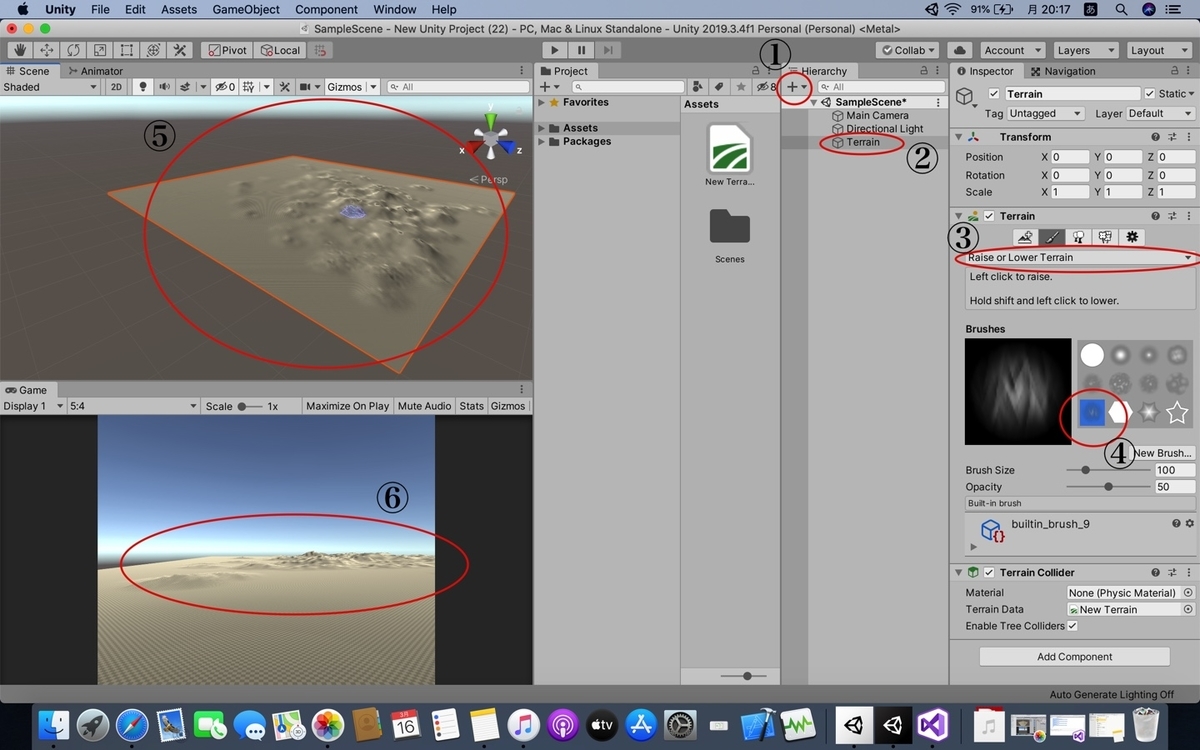Toggle Mute Audio in Game view

(x=424, y=406)
